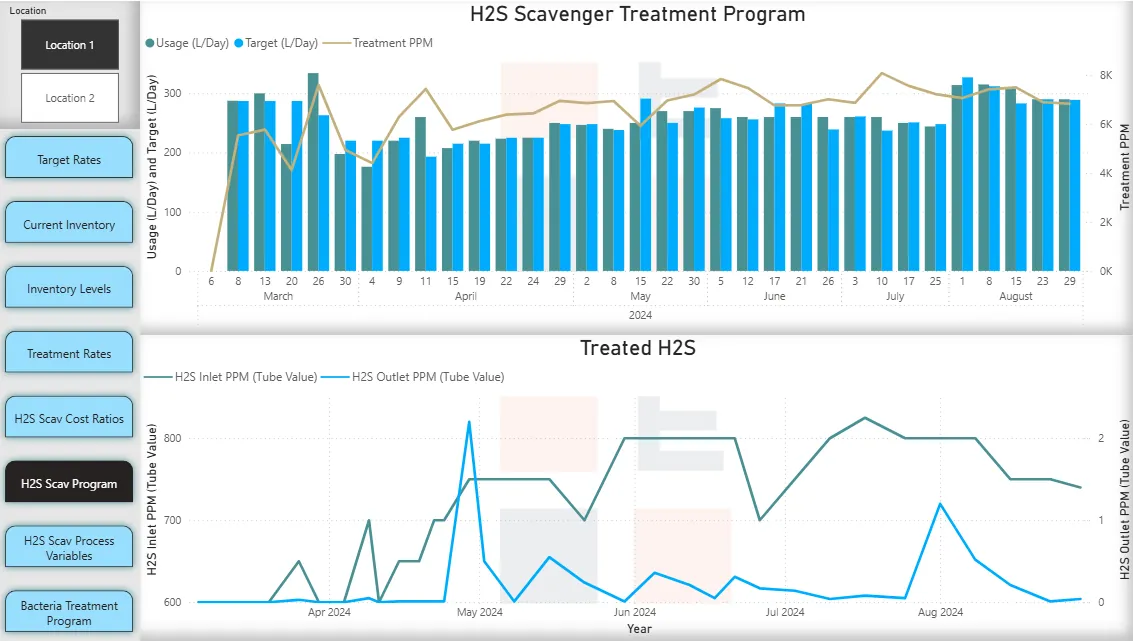Click the H2S Scavenger Treatment Program title
Viewport: 1133px width, 641px height.
coord(637,14)
